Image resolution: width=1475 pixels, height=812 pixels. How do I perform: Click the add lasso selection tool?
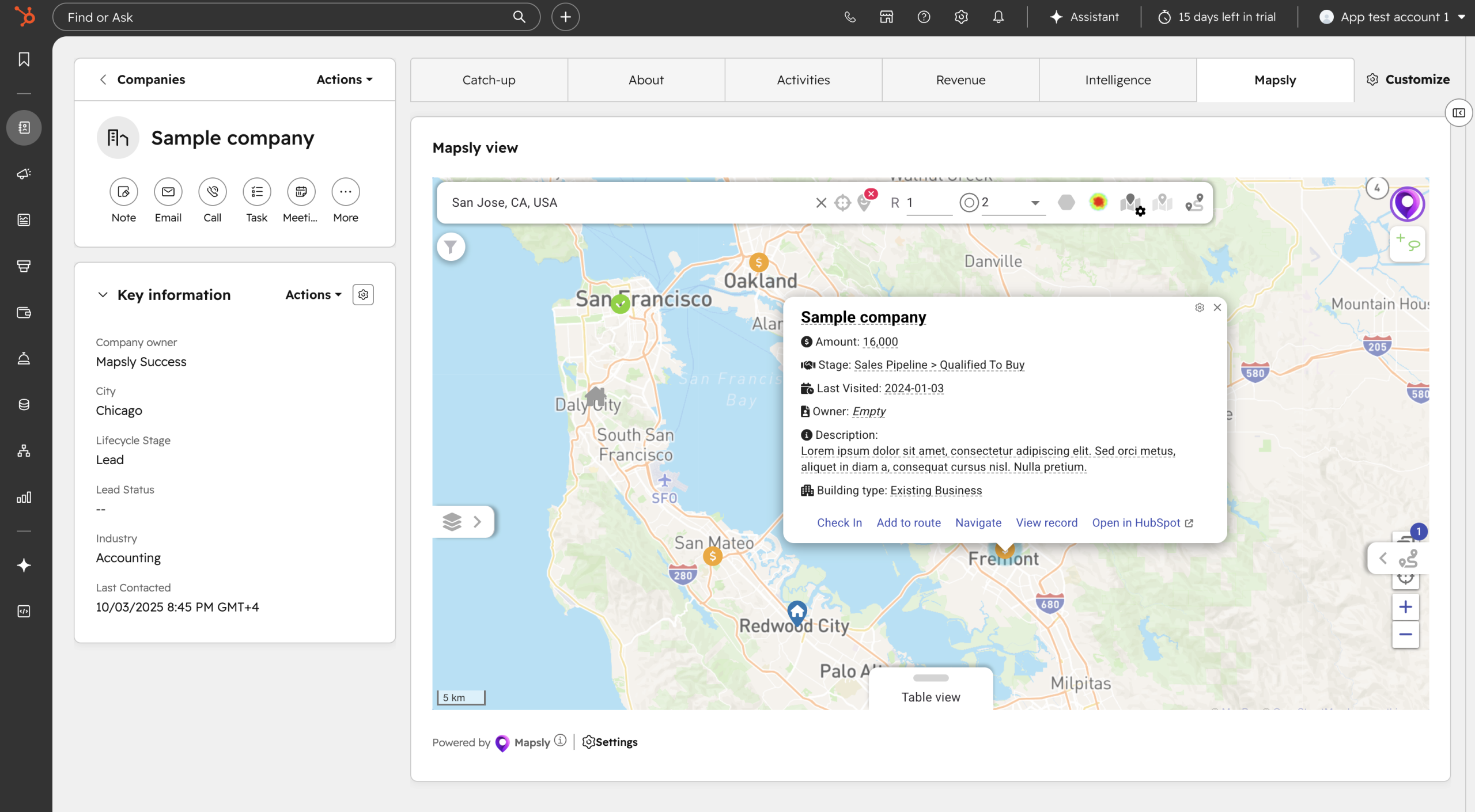click(x=1407, y=243)
